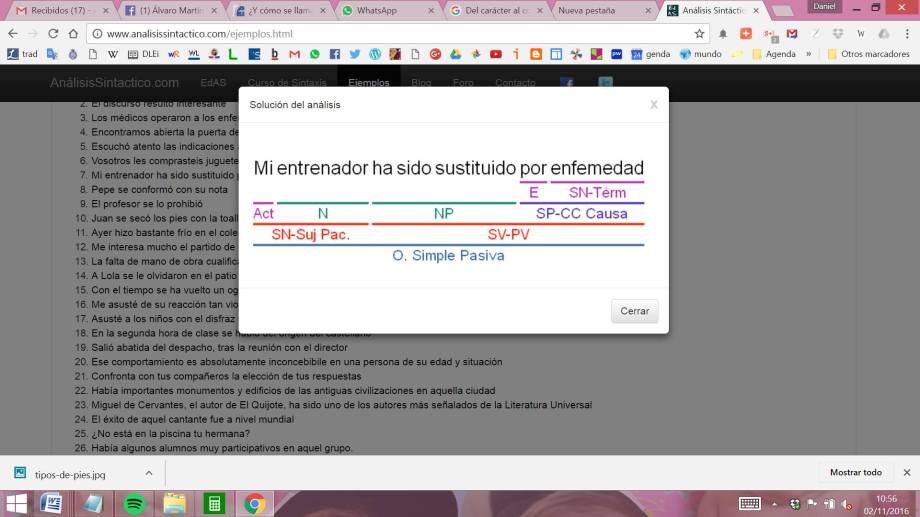Screen dimensions: 920x517
Task: Bookmark this page with star icon
Action: [x=699, y=33]
